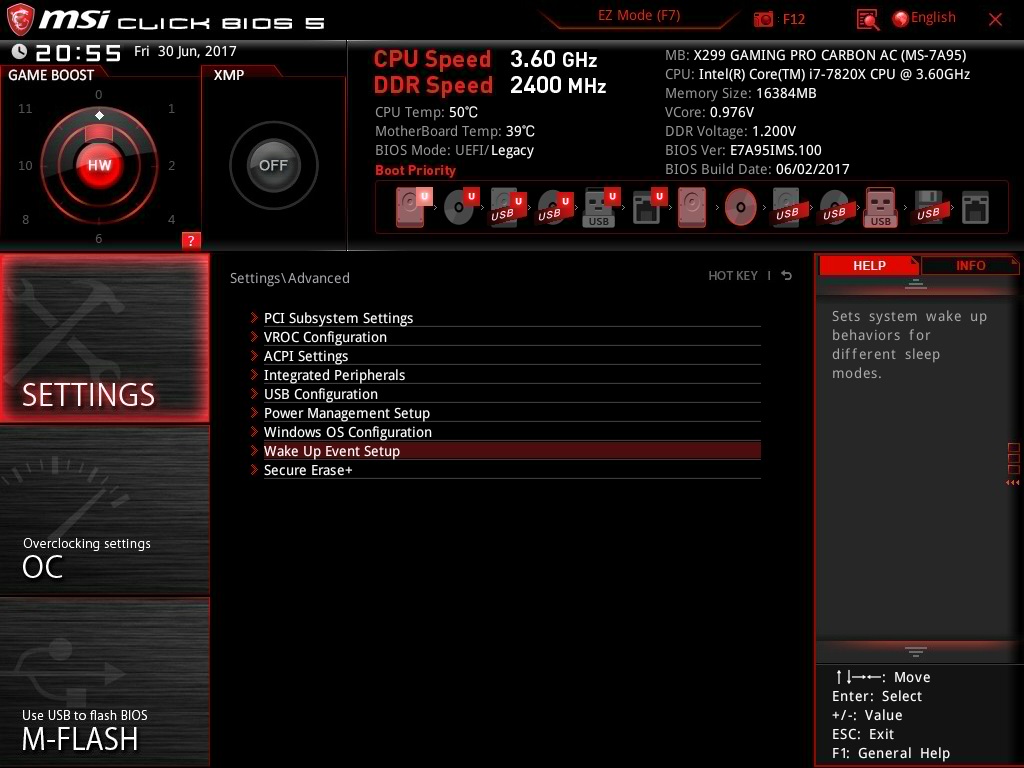This screenshot has height=768, width=1024.
Task: Click the F12 screenshot camera icon
Action: pyautogui.click(x=763, y=19)
